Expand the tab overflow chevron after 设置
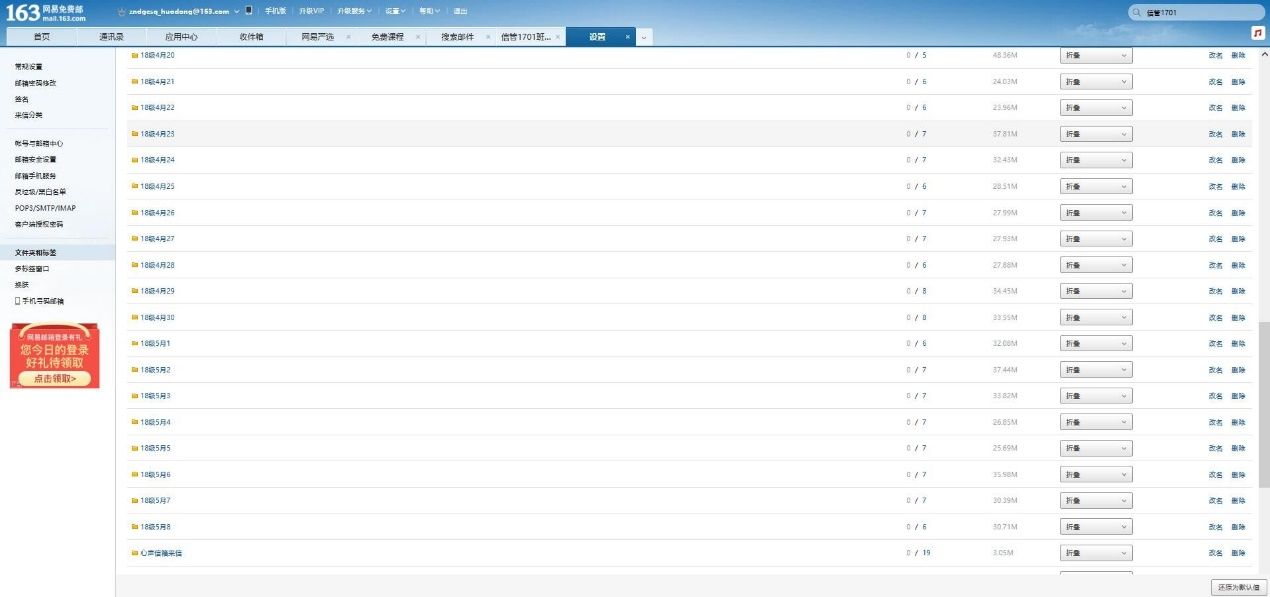 pyautogui.click(x=644, y=37)
